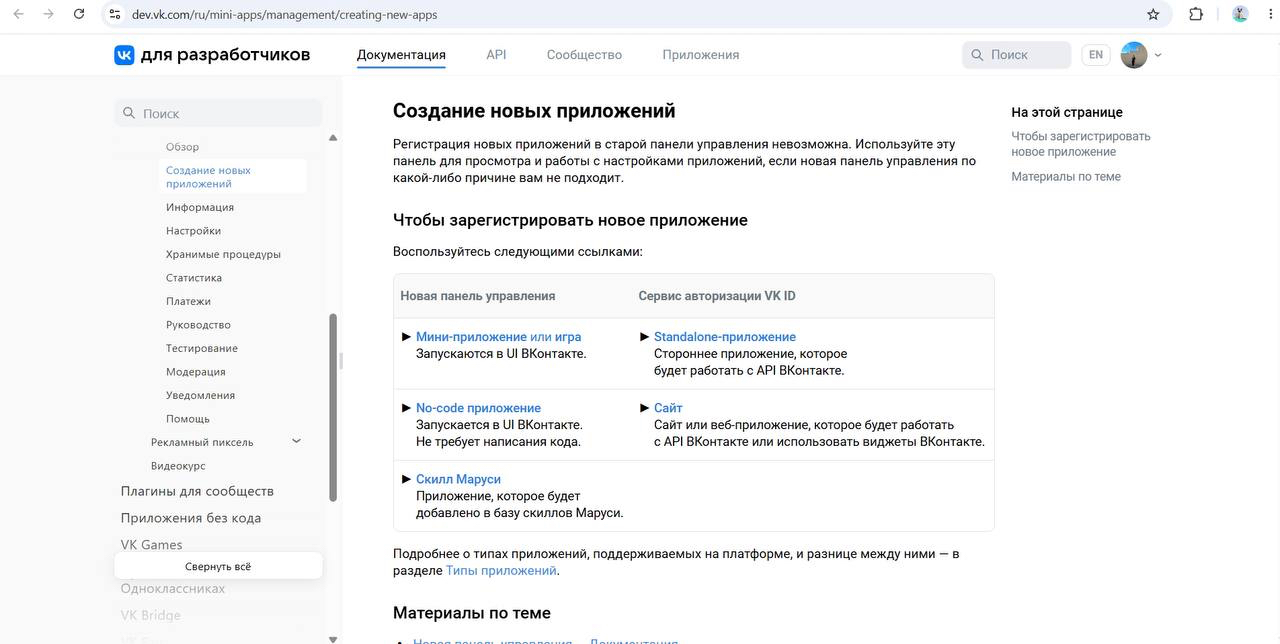Image resolution: width=1280 pixels, height=644 pixels.
Task: Open the API tab
Action: point(496,55)
